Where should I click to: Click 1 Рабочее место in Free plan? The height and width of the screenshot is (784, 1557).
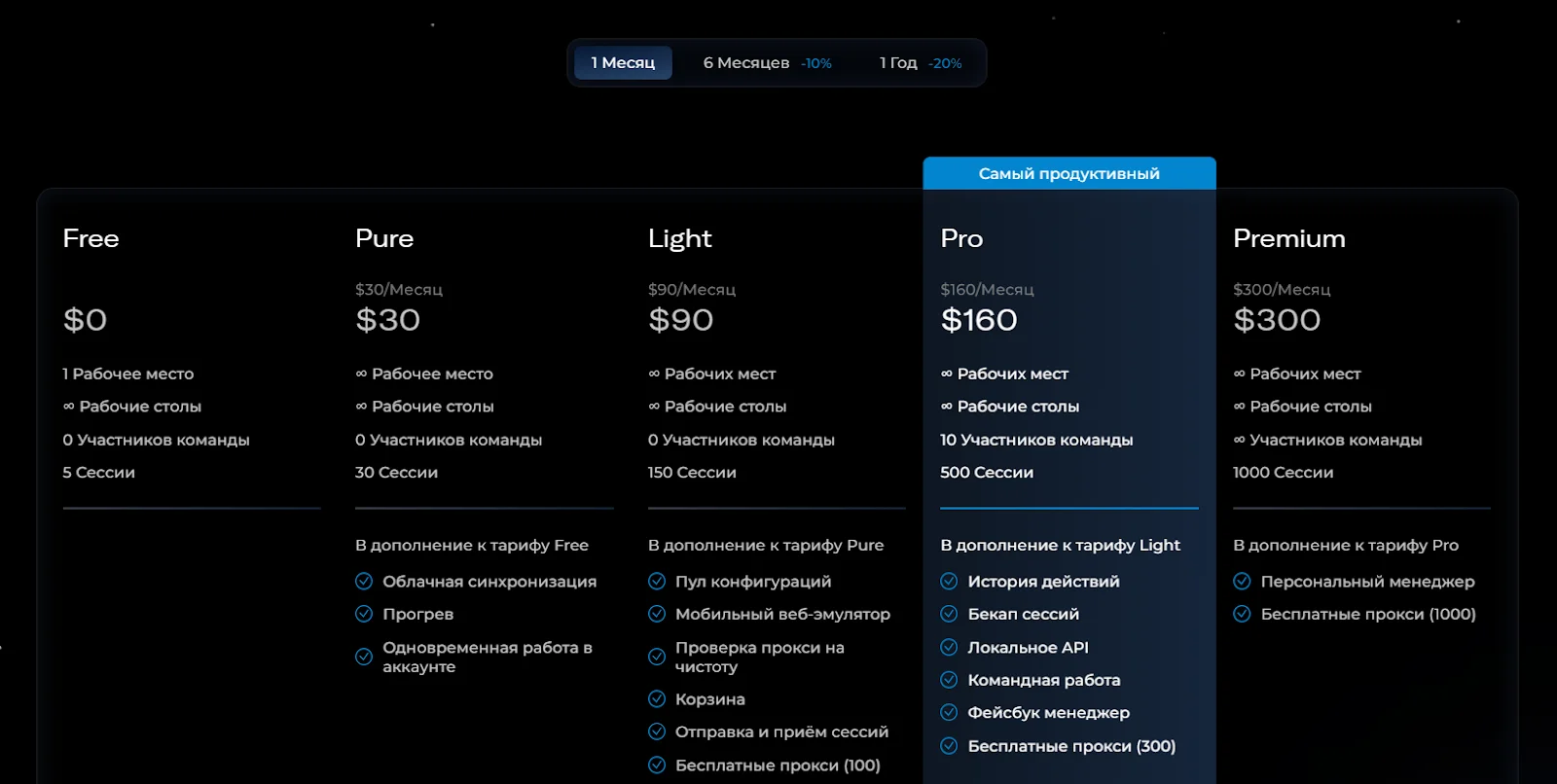point(128,374)
